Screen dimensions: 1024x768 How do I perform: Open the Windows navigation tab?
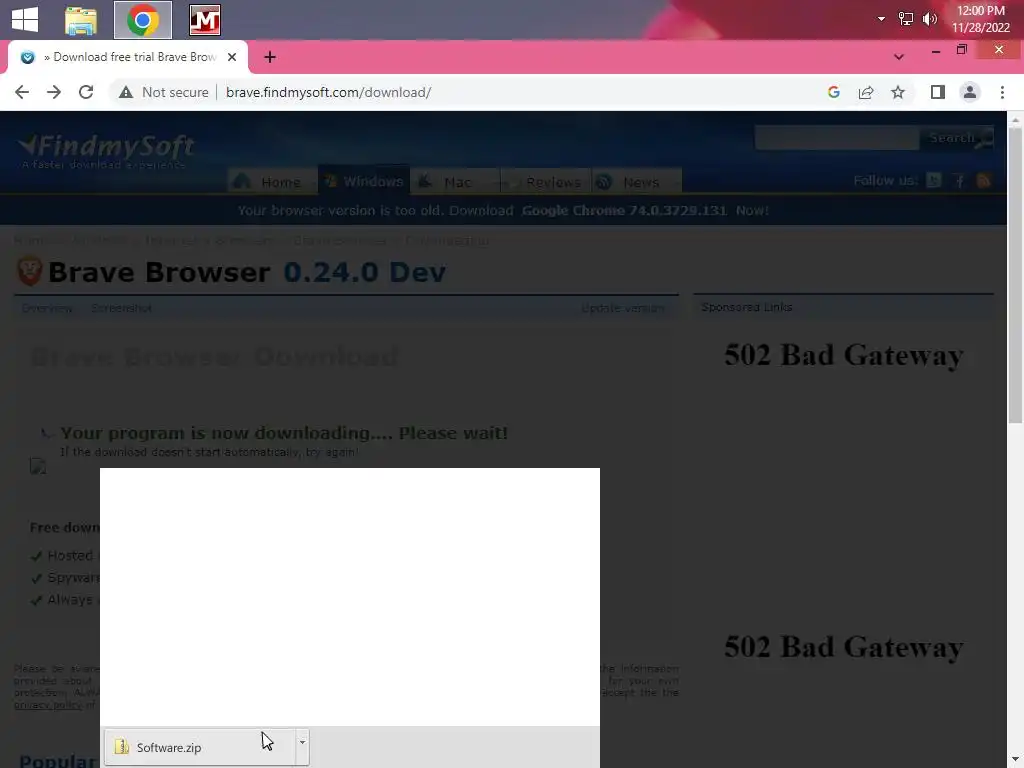click(x=364, y=180)
